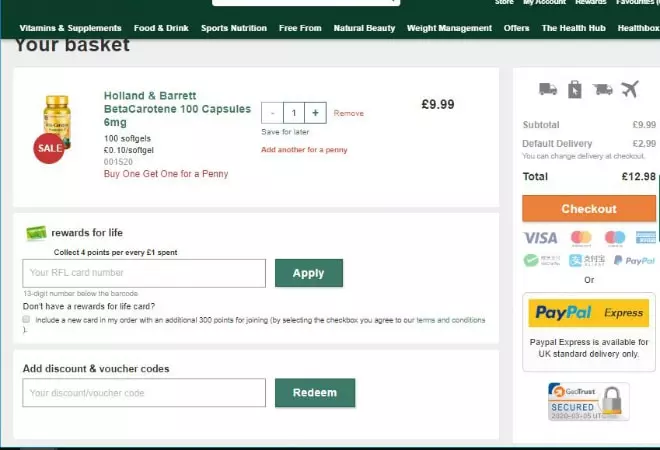Click the WeChat Pay logo
This screenshot has width=660, height=450.
point(542,261)
